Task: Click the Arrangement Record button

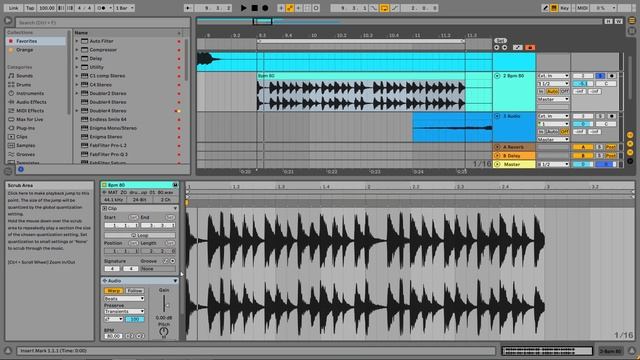Action: 265,8
